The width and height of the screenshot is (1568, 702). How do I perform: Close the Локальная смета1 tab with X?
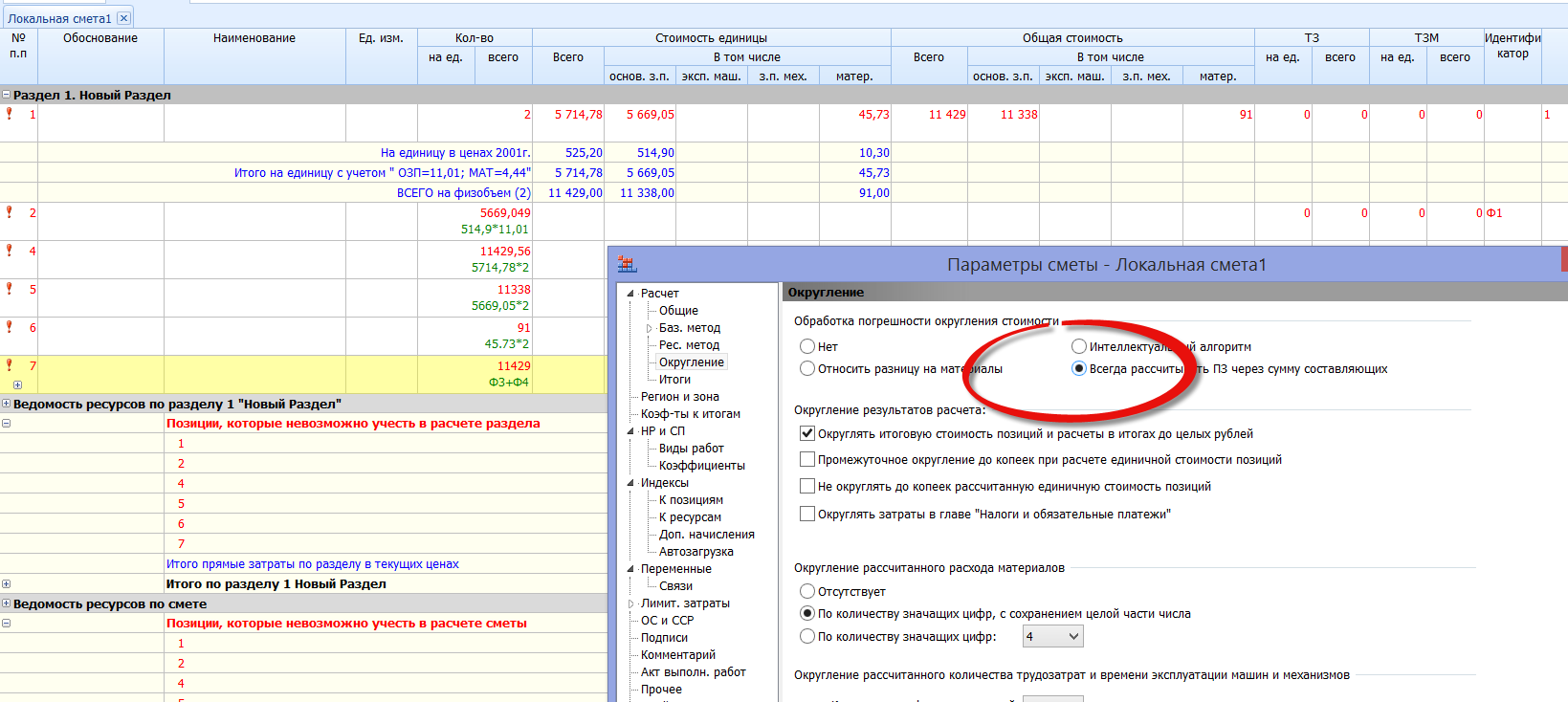(123, 18)
